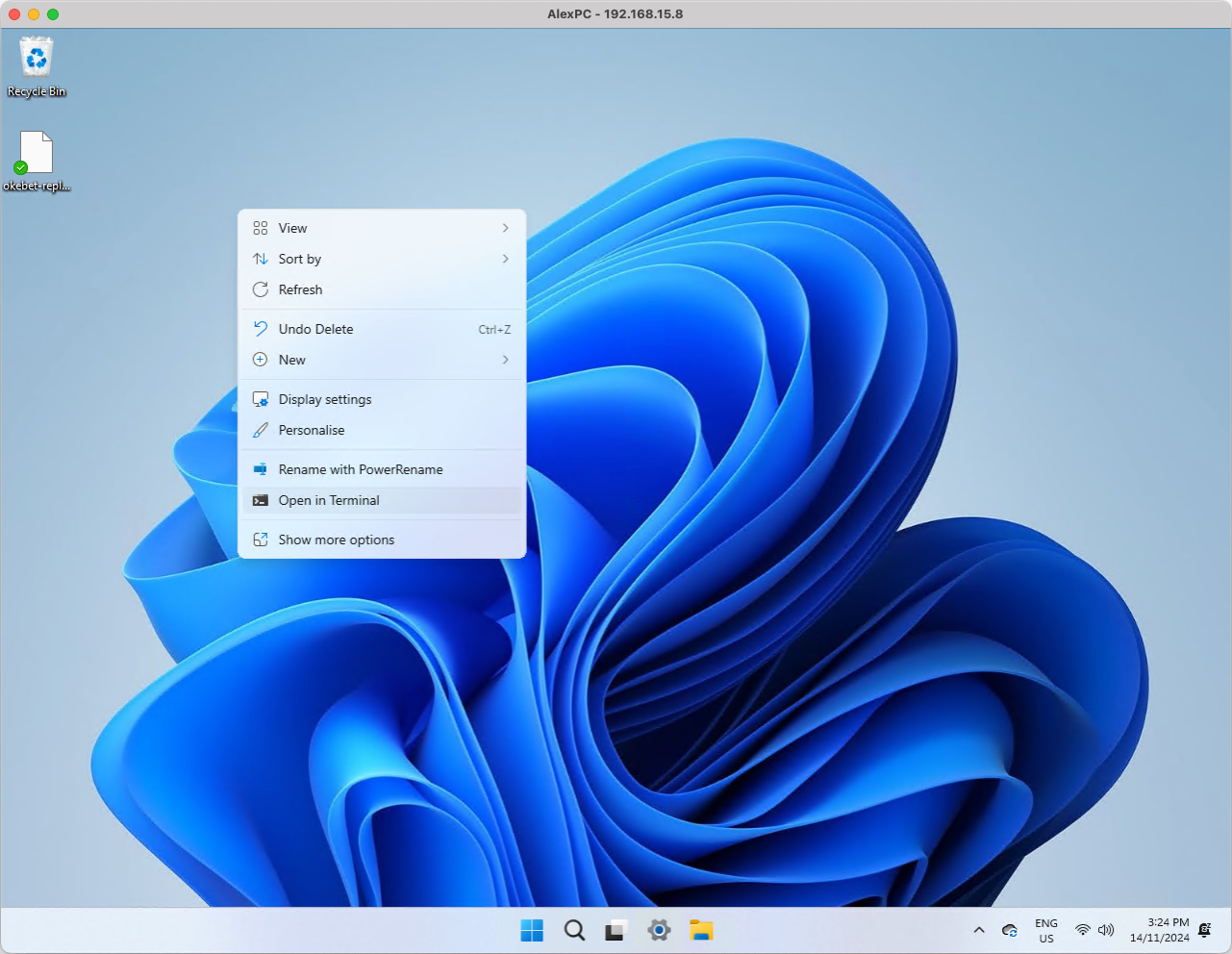Open the Wi-Fi network tray icon
The image size is (1232, 954).
tap(1083, 930)
